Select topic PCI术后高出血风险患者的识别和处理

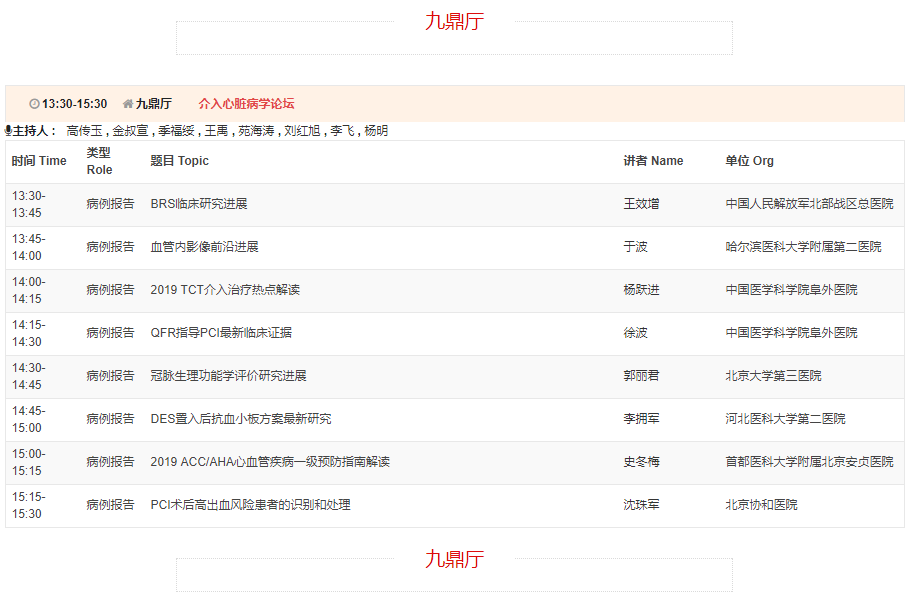(250, 504)
